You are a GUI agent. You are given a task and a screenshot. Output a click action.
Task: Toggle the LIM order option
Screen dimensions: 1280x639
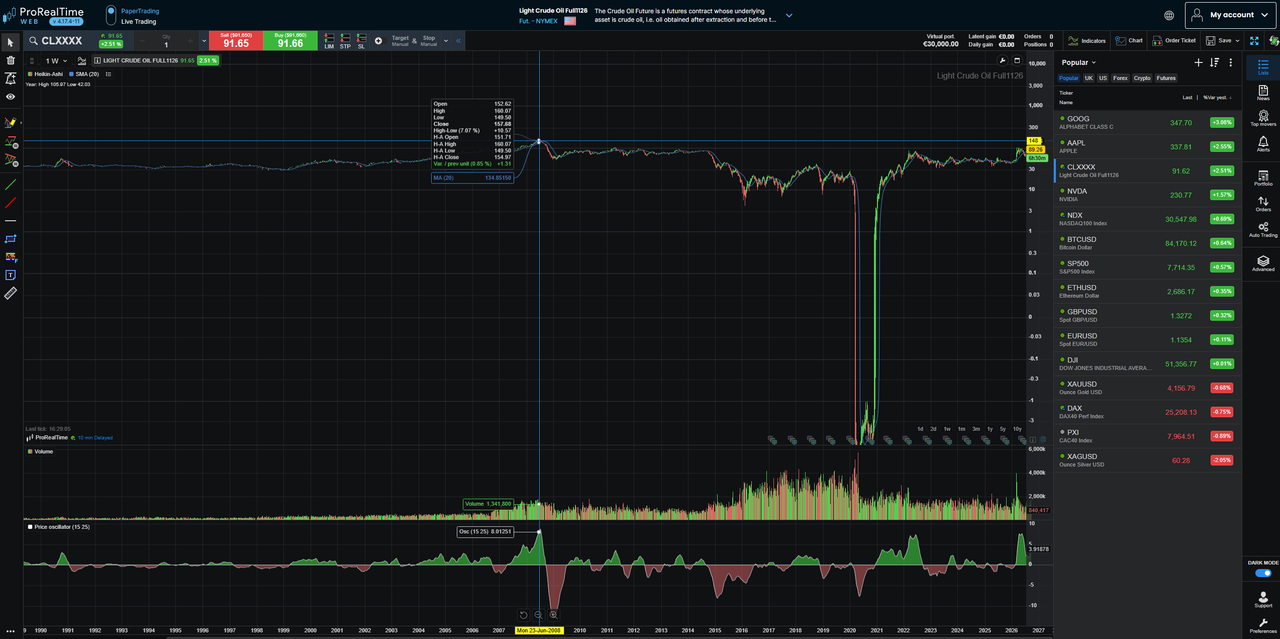point(329,41)
